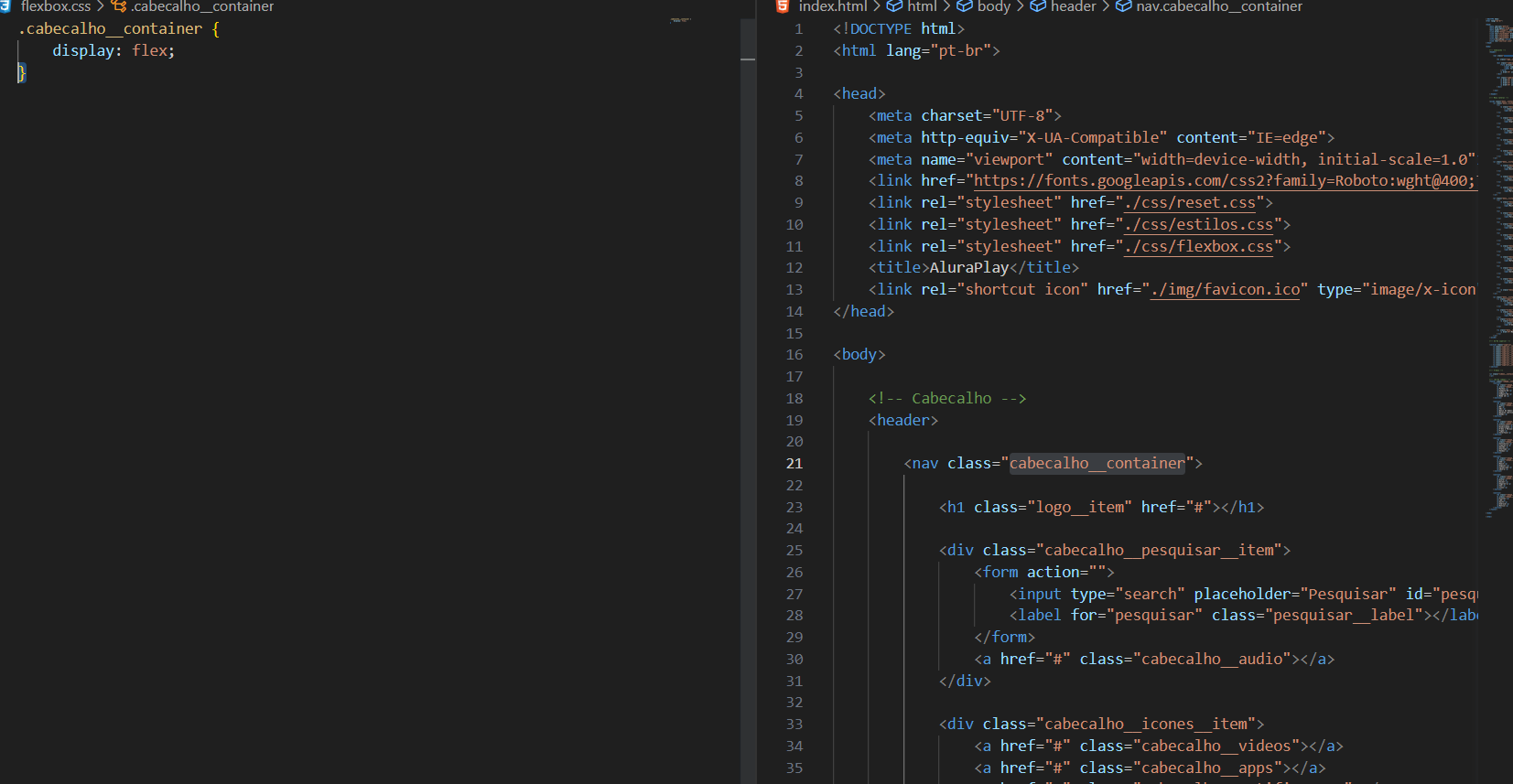Click the viewport name attribute value
The image size is (1513, 784).
pyautogui.click(x=1009, y=160)
